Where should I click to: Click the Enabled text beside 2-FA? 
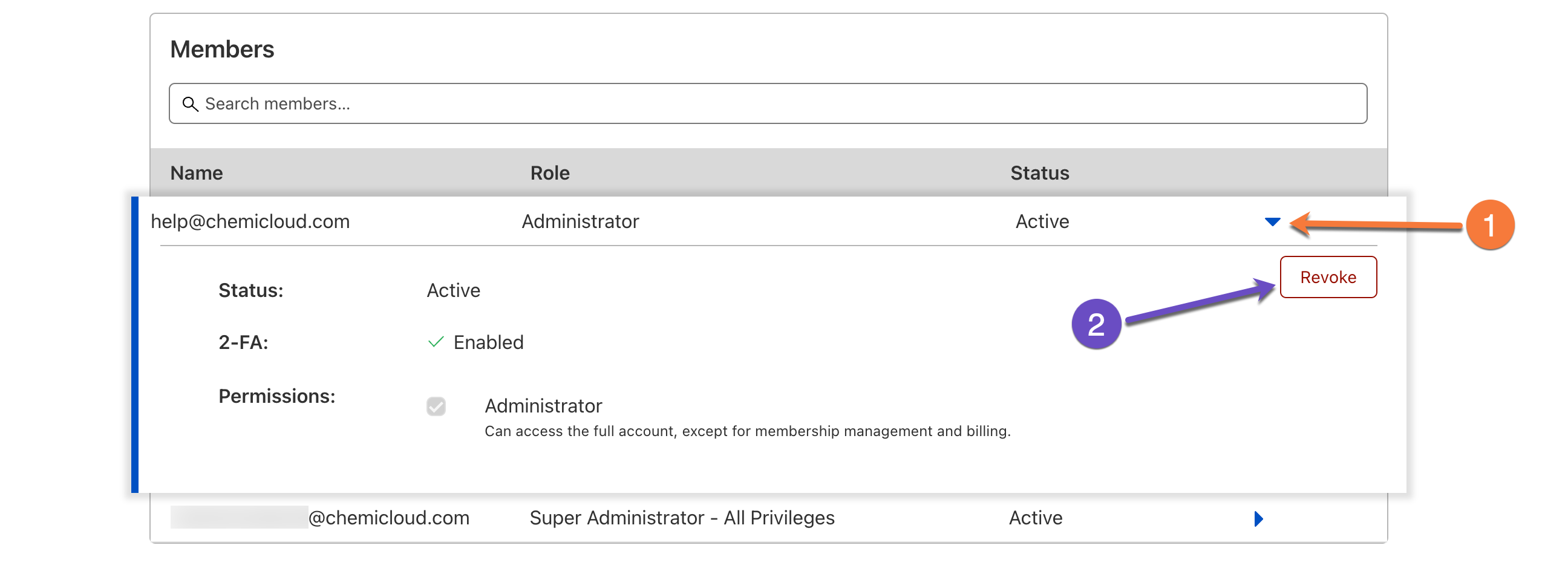pos(488,343)
